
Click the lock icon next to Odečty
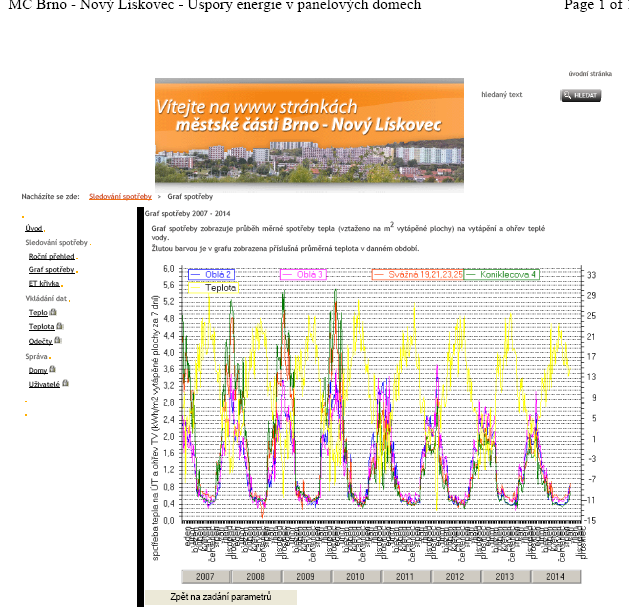coord(58,340)
